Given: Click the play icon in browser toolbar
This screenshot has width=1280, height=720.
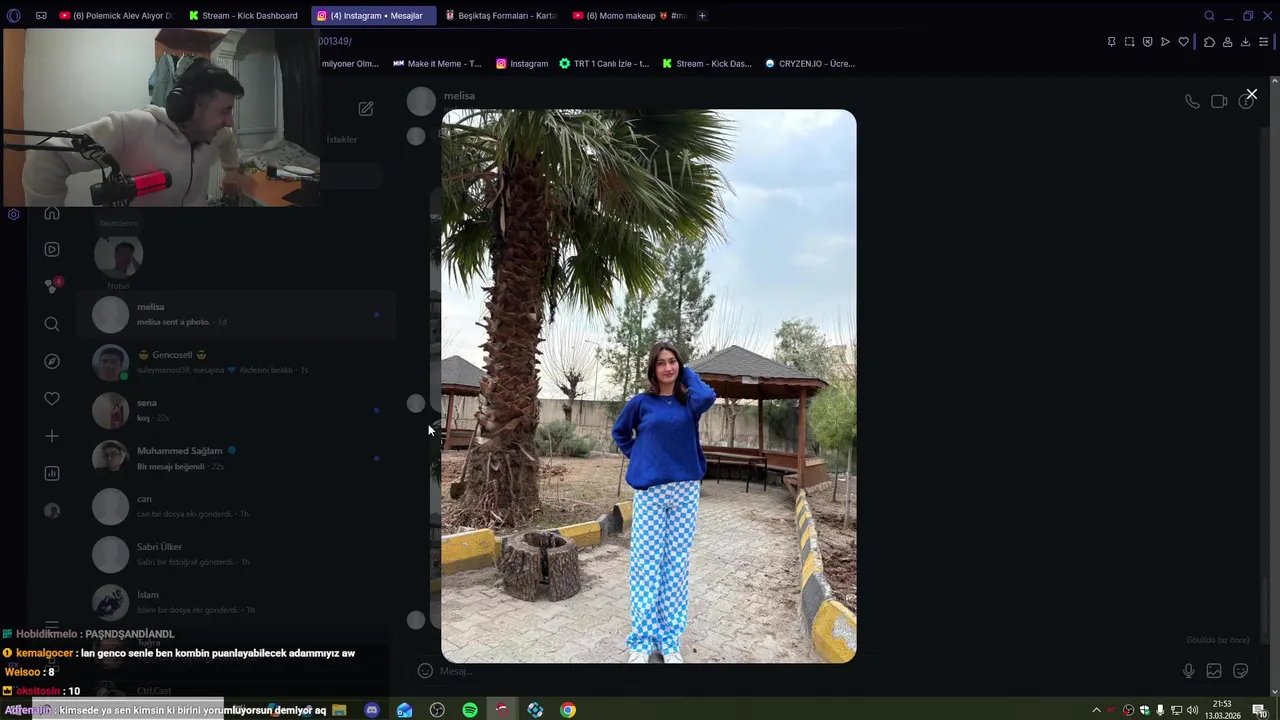Looking at the screenshot, I should (1165, 42).
